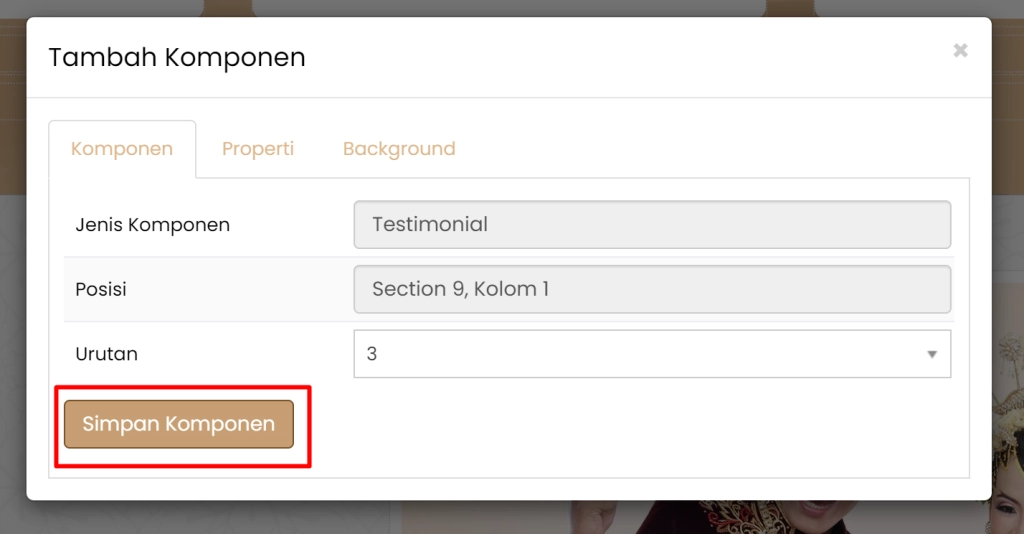Click the blank area right of Background tab
1024x534 pixels.
click(700, 149)
